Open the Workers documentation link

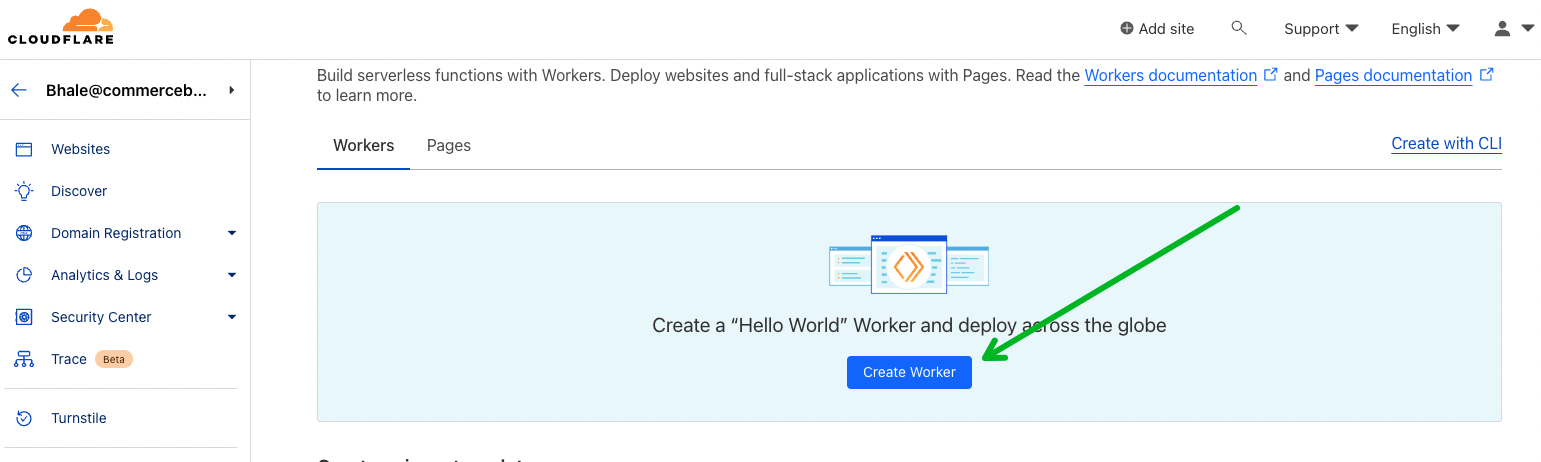tap(1171, 75)
